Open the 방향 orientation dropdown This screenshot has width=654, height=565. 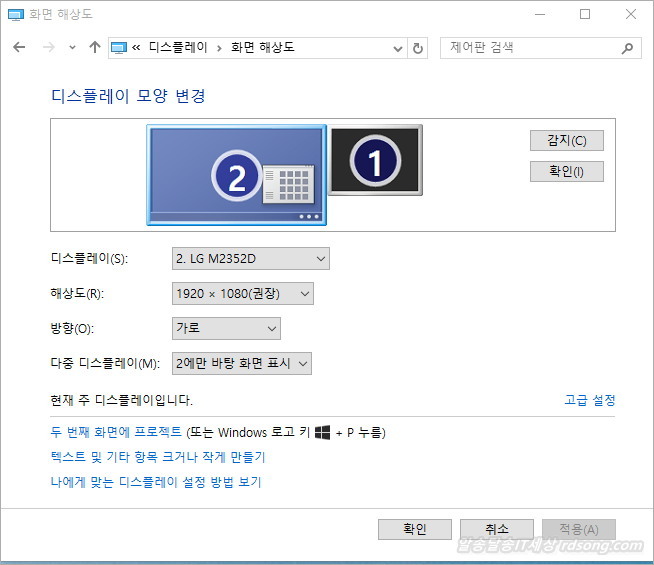pyautogui.click(x=226, y=329)
